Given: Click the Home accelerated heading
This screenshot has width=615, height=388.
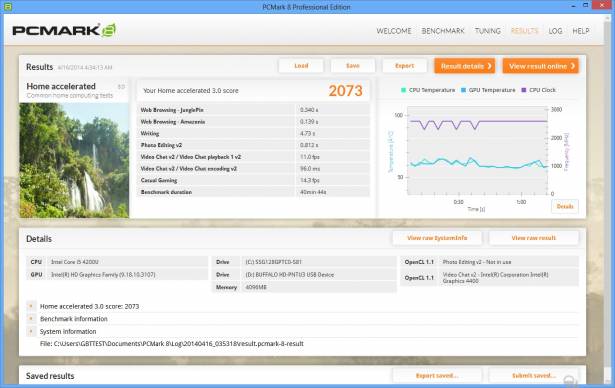Looking at the screenshot, I should (x=61, y=86).
